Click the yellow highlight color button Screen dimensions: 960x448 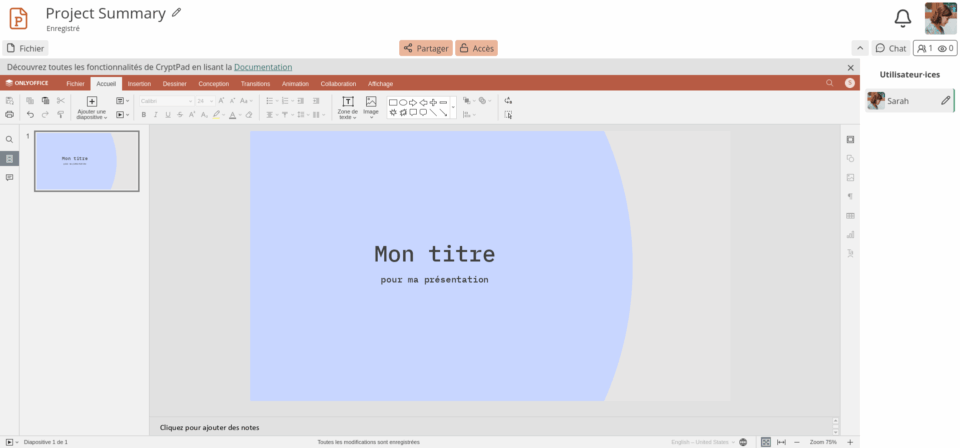(x=216, y=114)
